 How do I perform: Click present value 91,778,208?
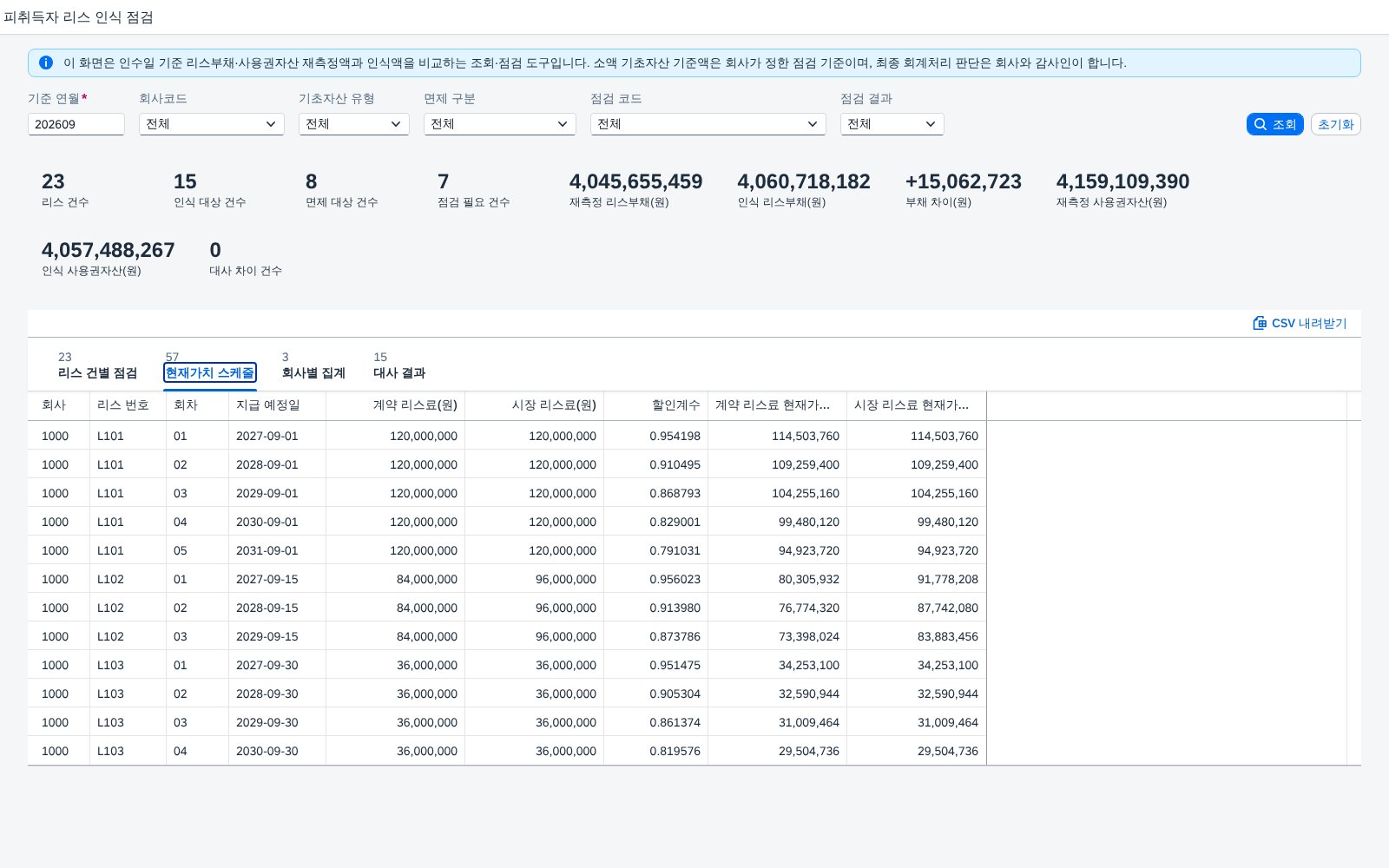coord(948,579)
